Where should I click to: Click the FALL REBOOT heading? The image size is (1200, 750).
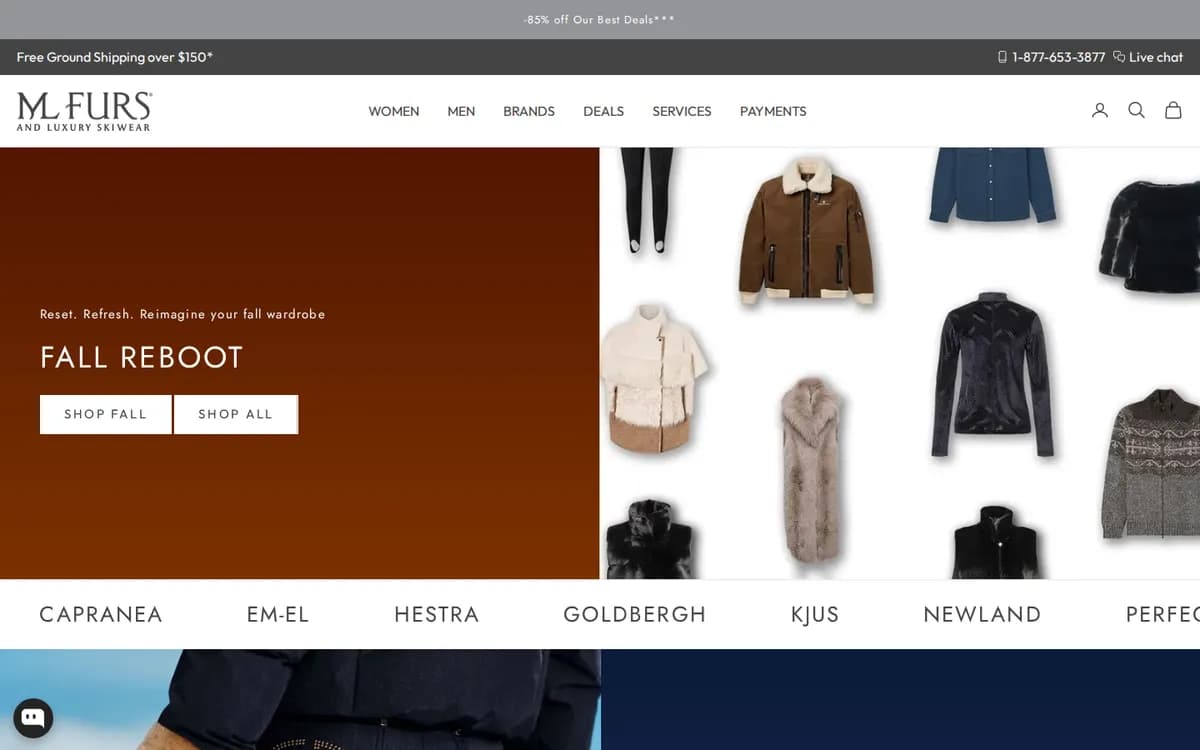point(142,358)
